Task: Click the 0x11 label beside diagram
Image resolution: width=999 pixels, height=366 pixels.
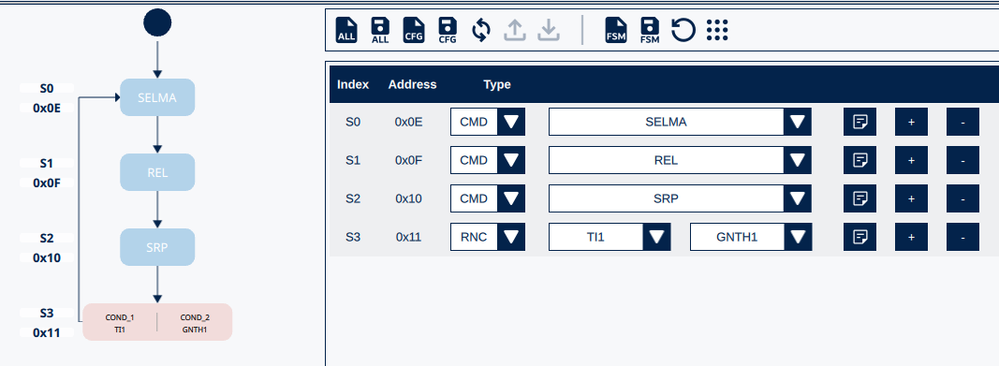Action: click(47, 333)
